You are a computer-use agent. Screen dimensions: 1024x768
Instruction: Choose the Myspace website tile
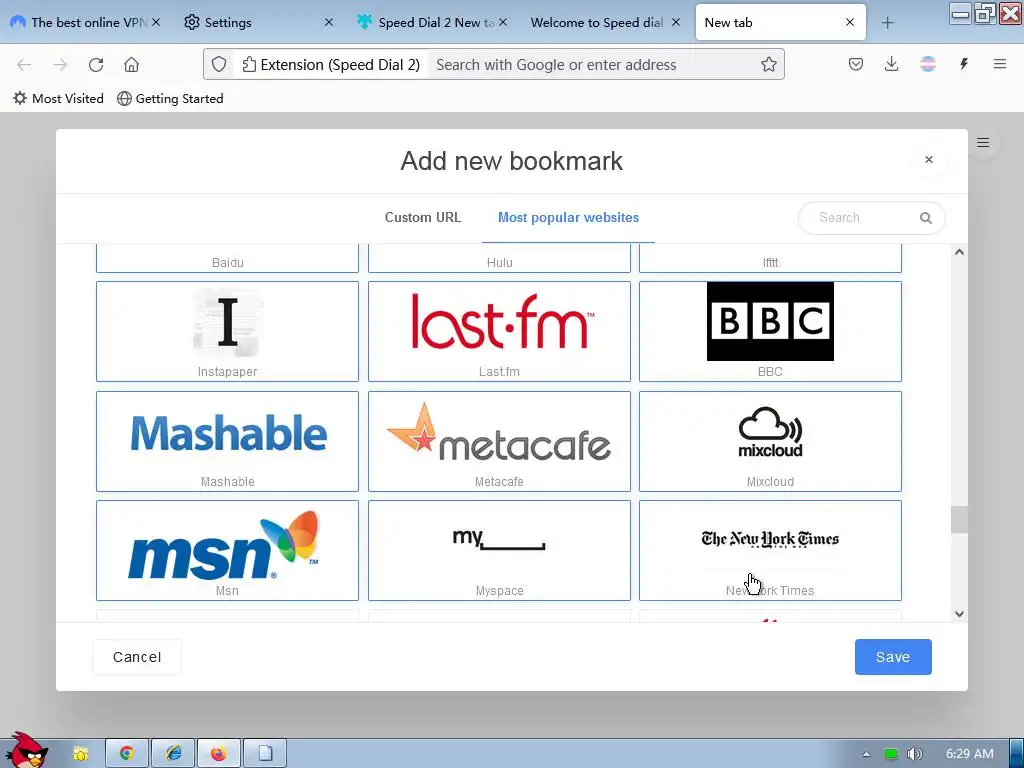click(x=499, y=550)
